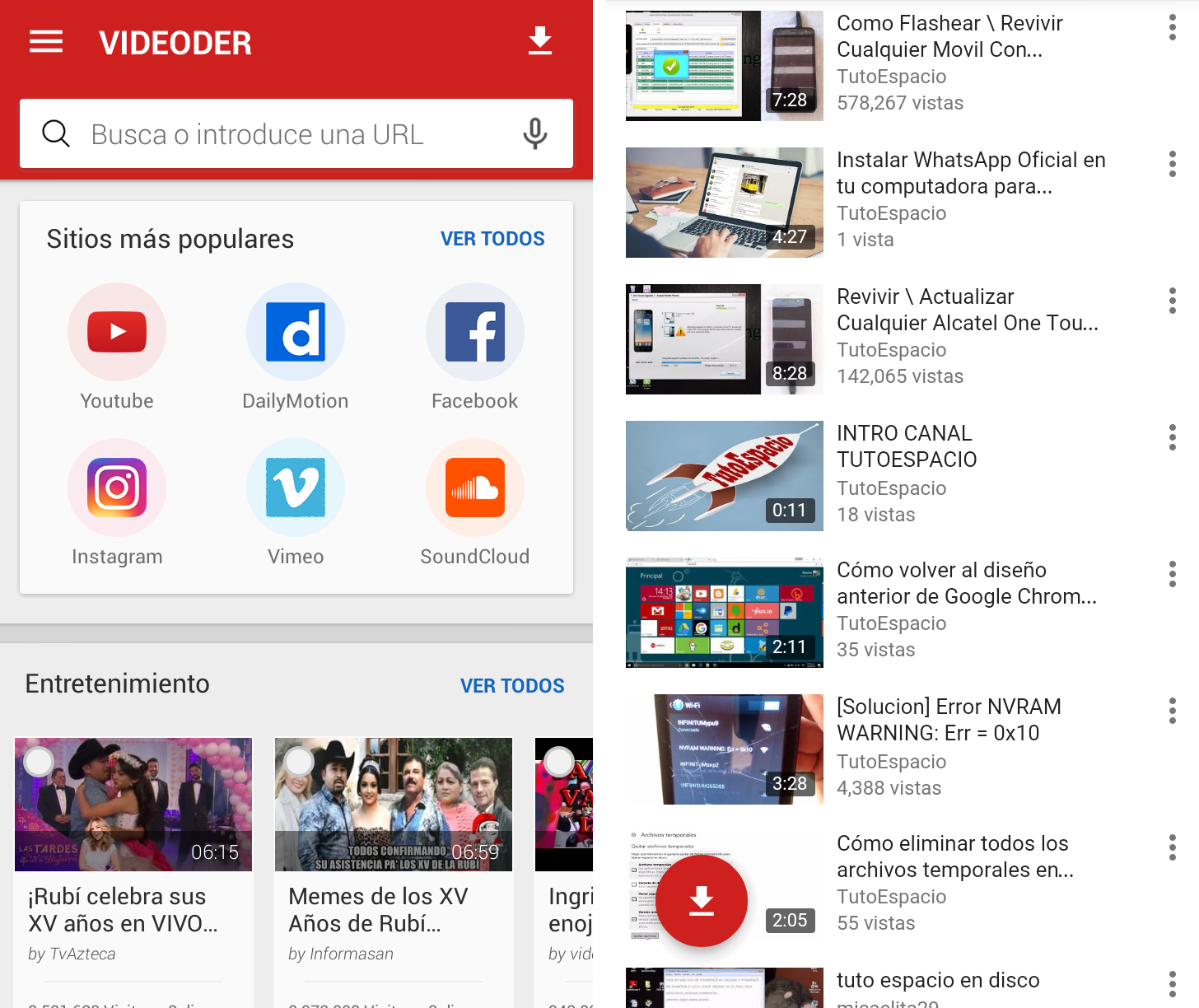The height and width of the screenshot is (1008, 1199).
Task: Tap the search magnifier icon
Action: (x=56, y=133)
